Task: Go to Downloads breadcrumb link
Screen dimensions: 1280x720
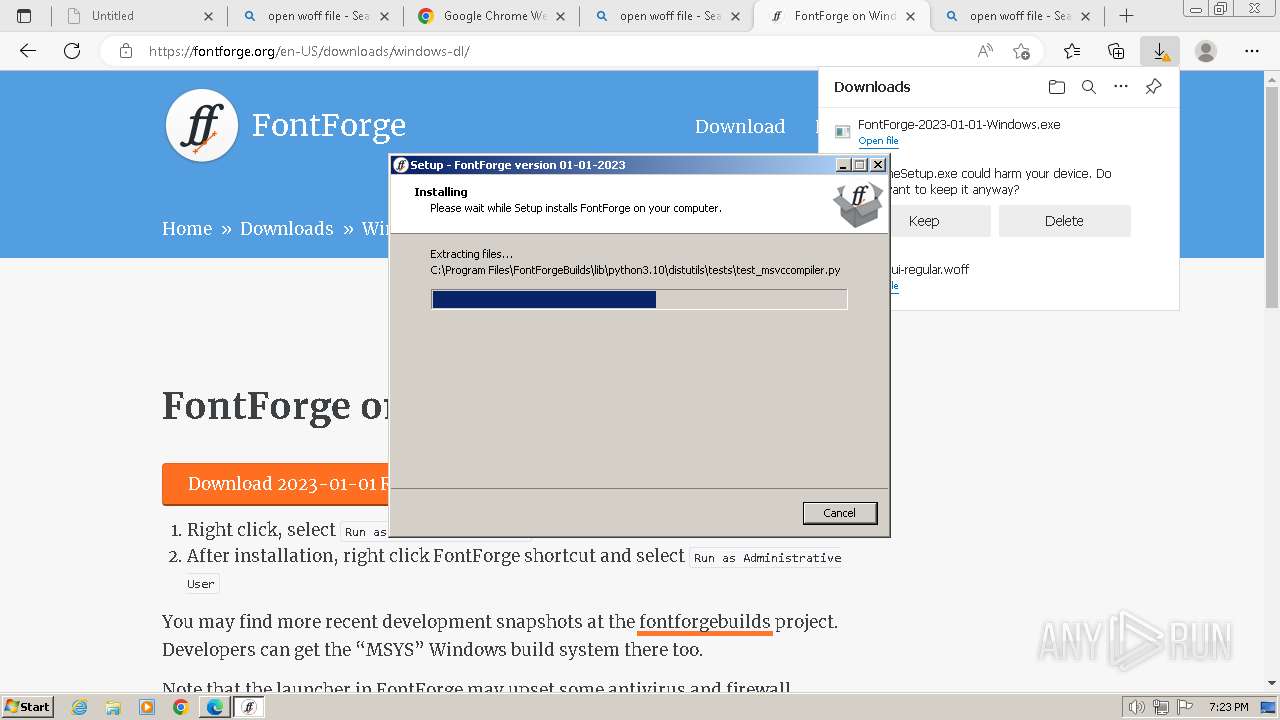Action: point(286,228)
